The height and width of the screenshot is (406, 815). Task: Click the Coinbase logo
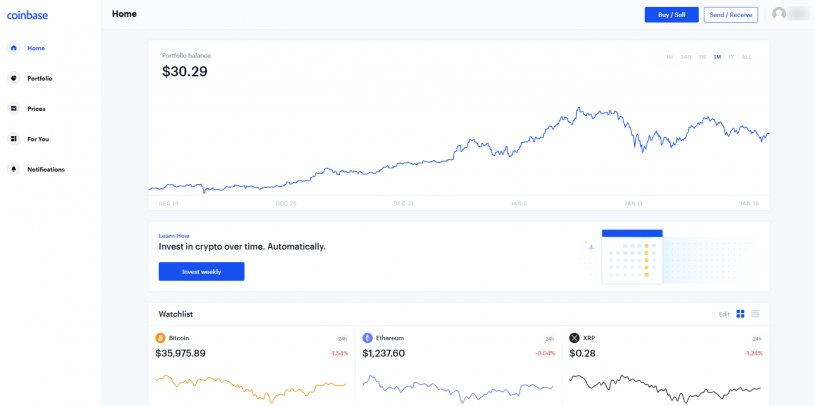click(x=27, y=16)
